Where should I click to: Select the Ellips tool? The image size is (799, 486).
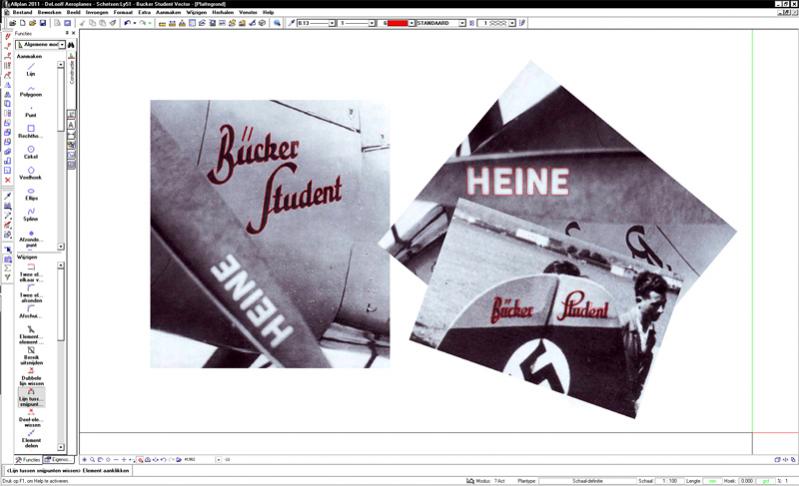point(31,194)
